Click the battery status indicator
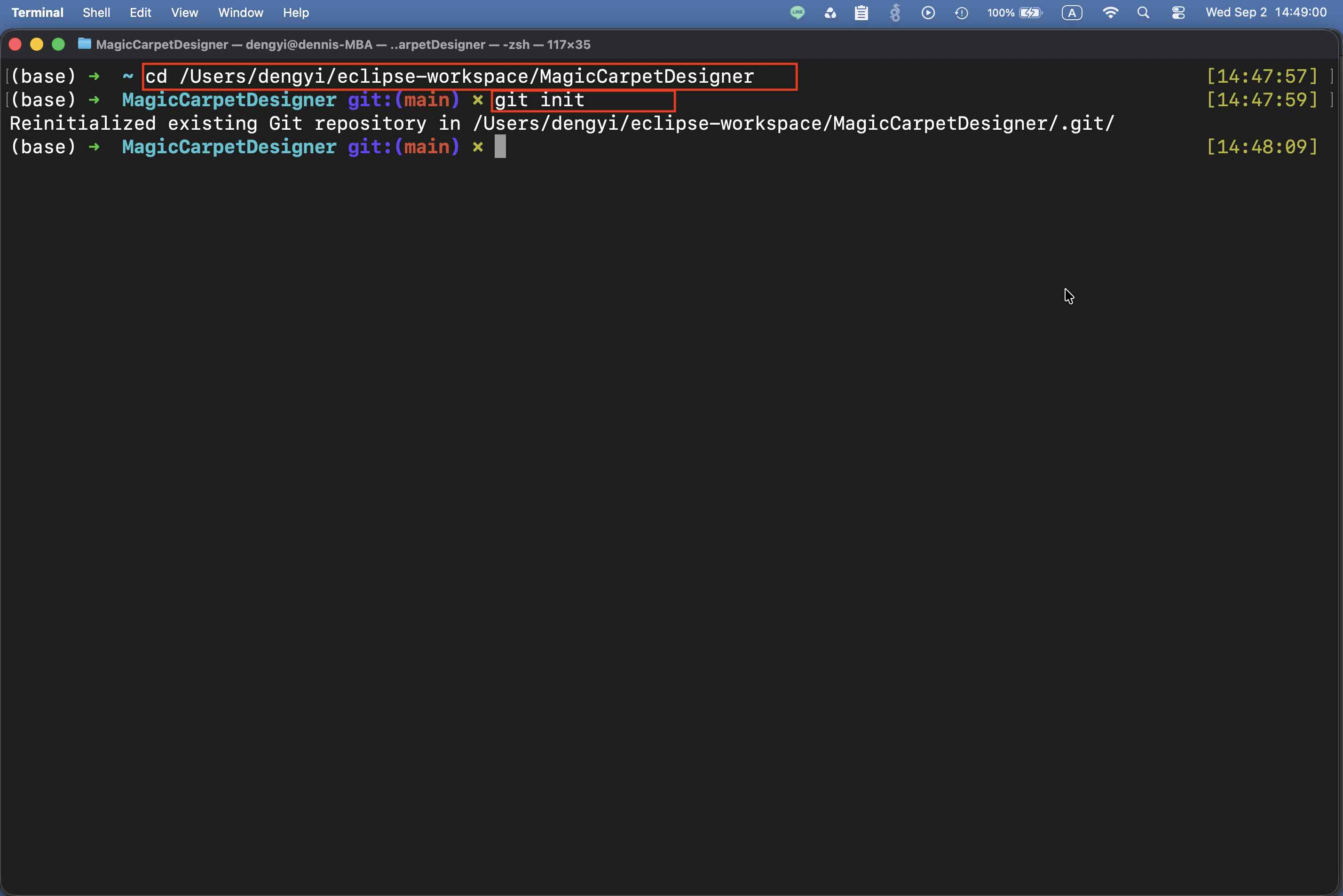The height and width of the screenshot is (896, 1343). [1015, 13]
